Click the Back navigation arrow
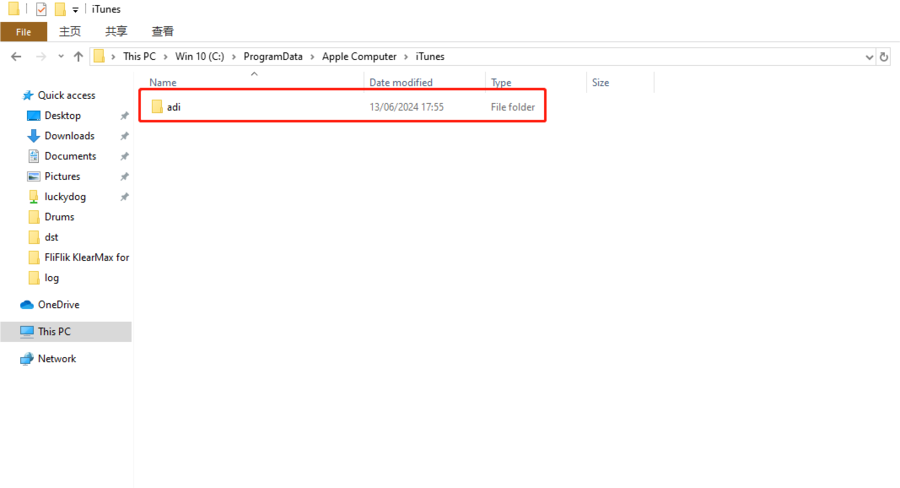The image size is (900, 488). click(16, 57)
